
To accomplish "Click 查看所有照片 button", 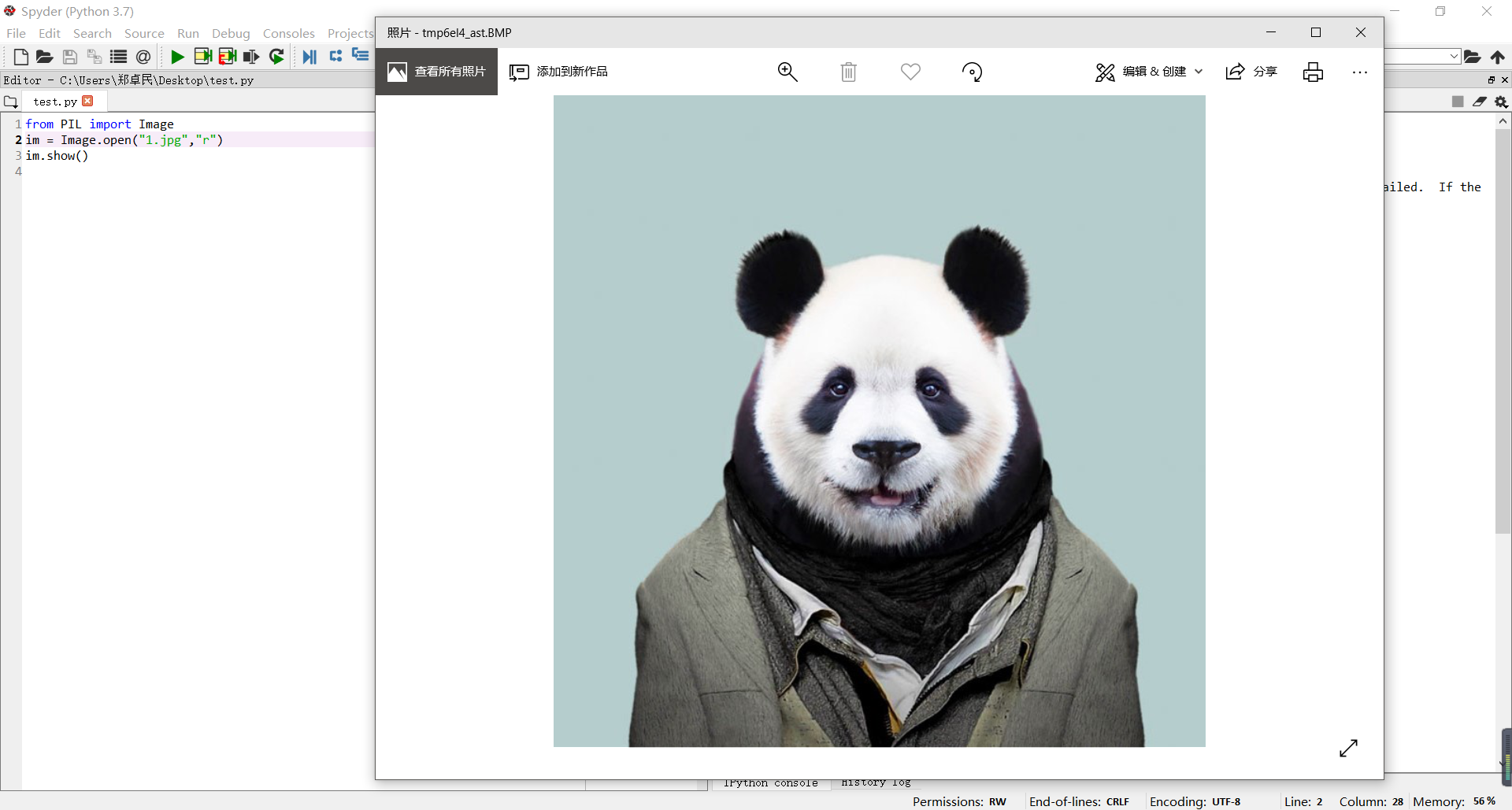I will (x=437, y=72).
